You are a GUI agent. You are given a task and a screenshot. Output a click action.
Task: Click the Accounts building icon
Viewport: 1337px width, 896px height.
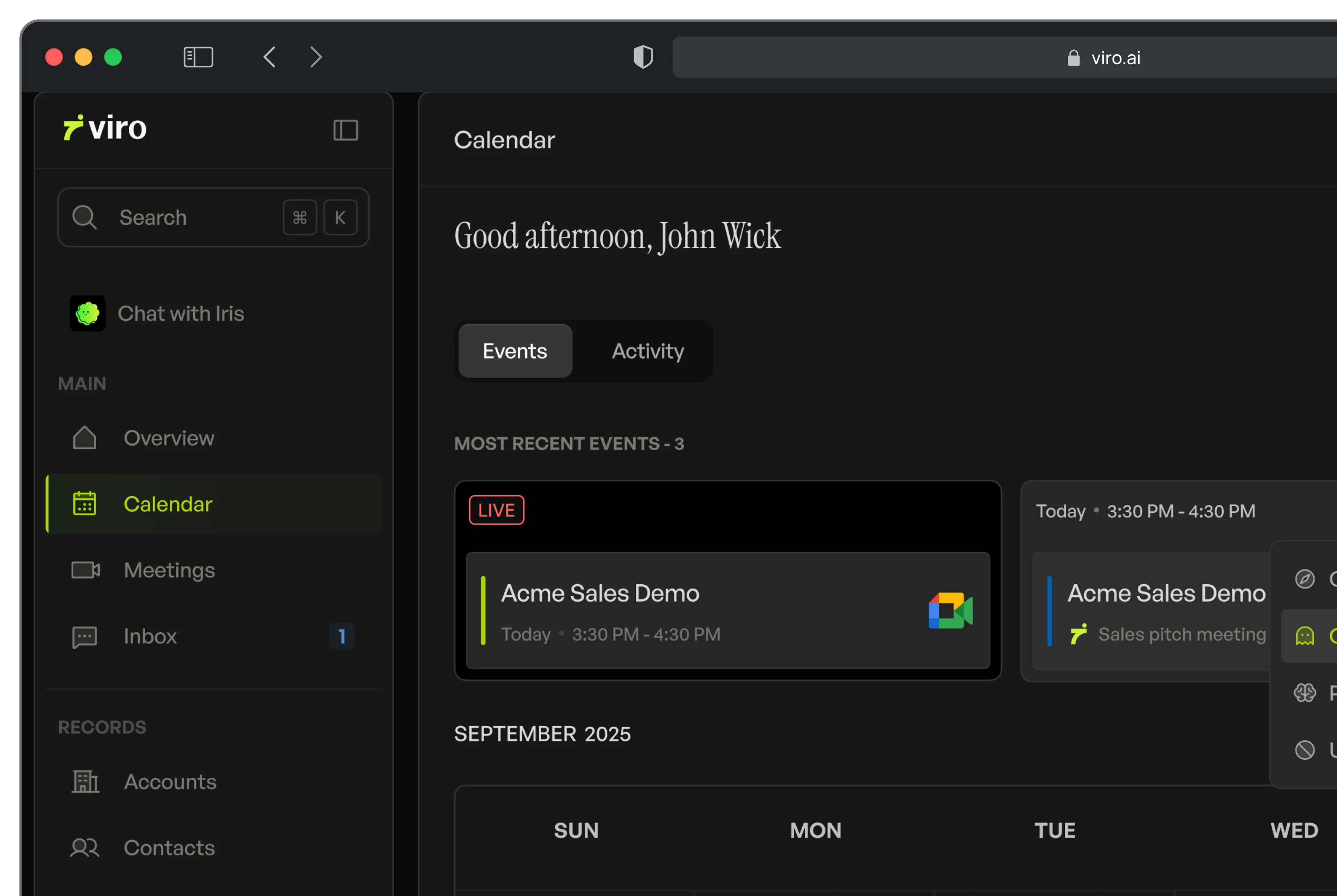[86, 781]
